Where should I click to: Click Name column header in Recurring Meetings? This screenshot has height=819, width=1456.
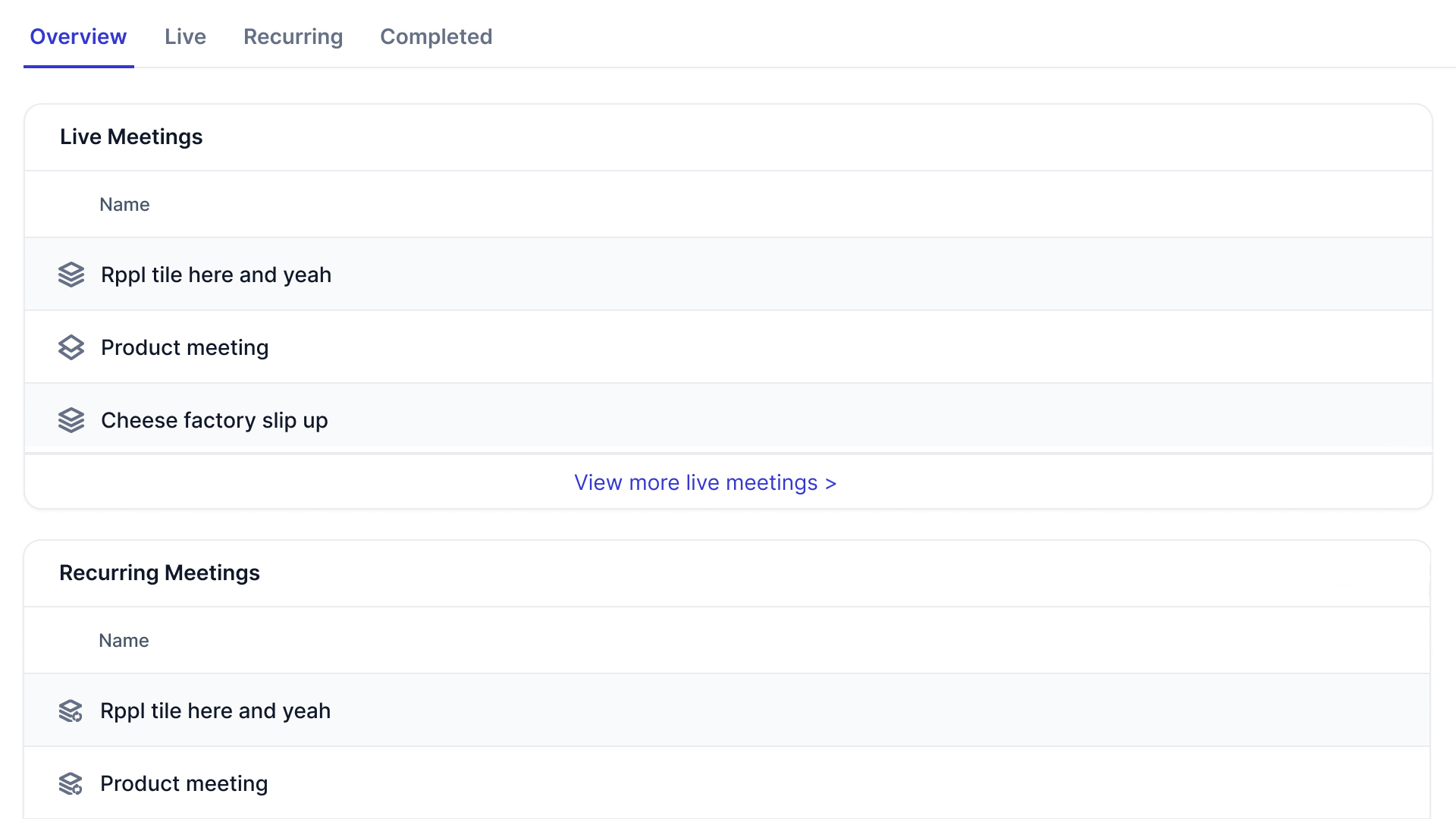point(124,641)
